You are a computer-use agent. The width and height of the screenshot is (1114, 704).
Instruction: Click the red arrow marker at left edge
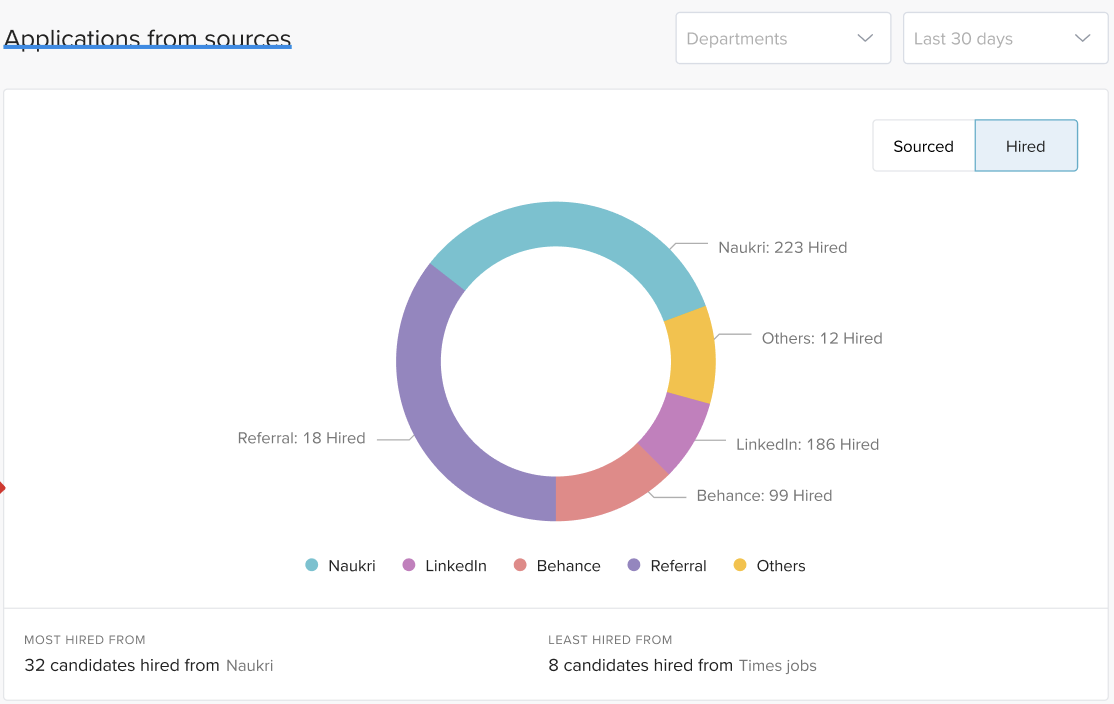(3, 488)
